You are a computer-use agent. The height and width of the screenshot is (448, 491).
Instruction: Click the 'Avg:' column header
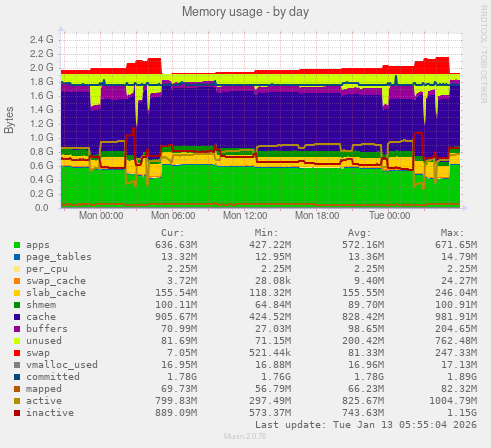click(359, 233)
